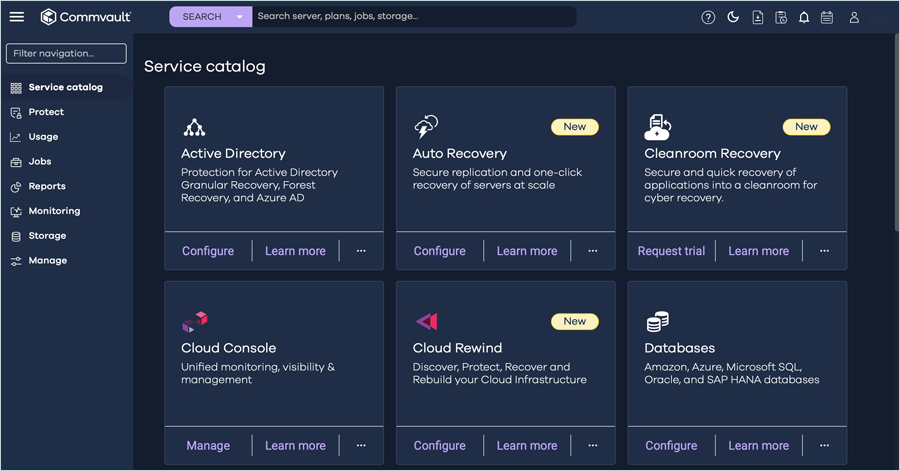Open more options for Active Directory
This screenshot has width=900, height=471.
(x=361, y=251)
